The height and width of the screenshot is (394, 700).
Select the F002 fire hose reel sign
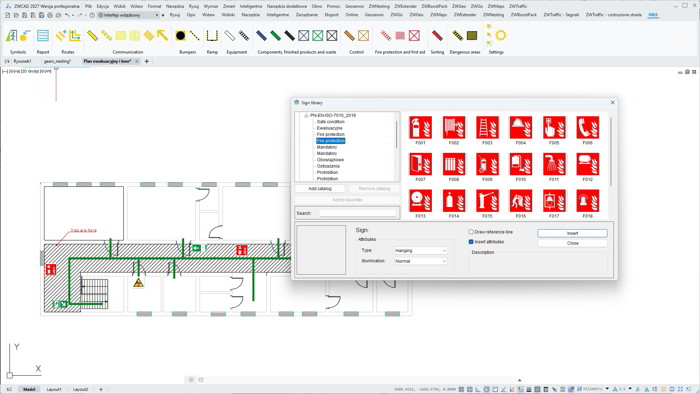pyautogui.click(x=454, y=128)
